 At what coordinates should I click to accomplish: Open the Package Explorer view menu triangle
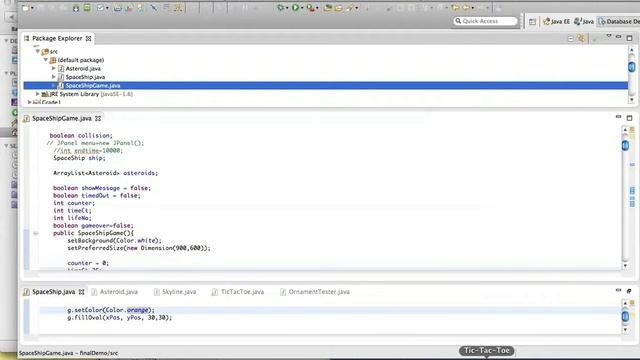point(609,37)
